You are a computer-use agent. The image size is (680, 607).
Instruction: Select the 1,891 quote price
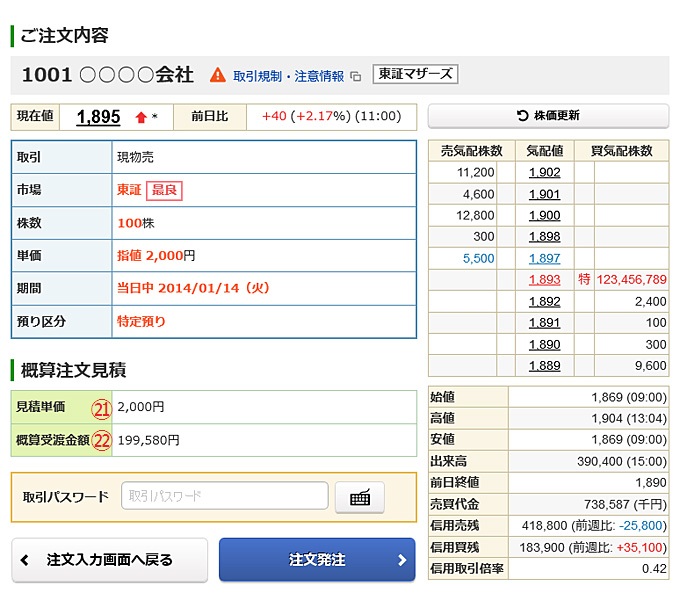(544, 323)
